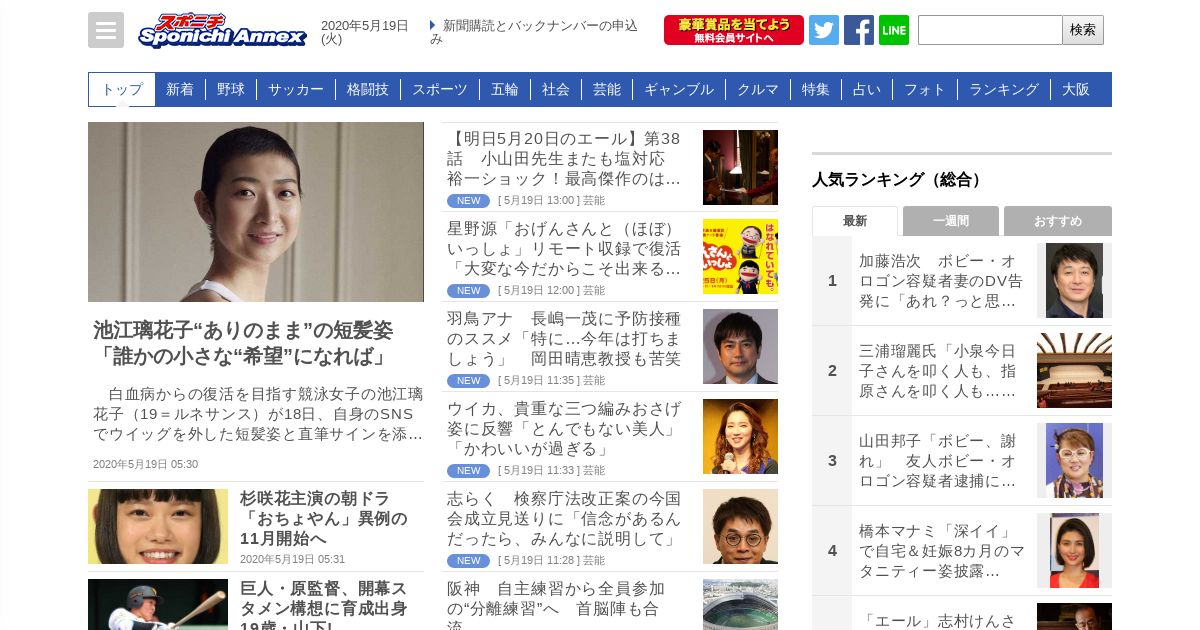
Task: Open 羽鳥アナ 長嶋一茂に予防接種のススメ article
Action: click(x=564, y=339)
